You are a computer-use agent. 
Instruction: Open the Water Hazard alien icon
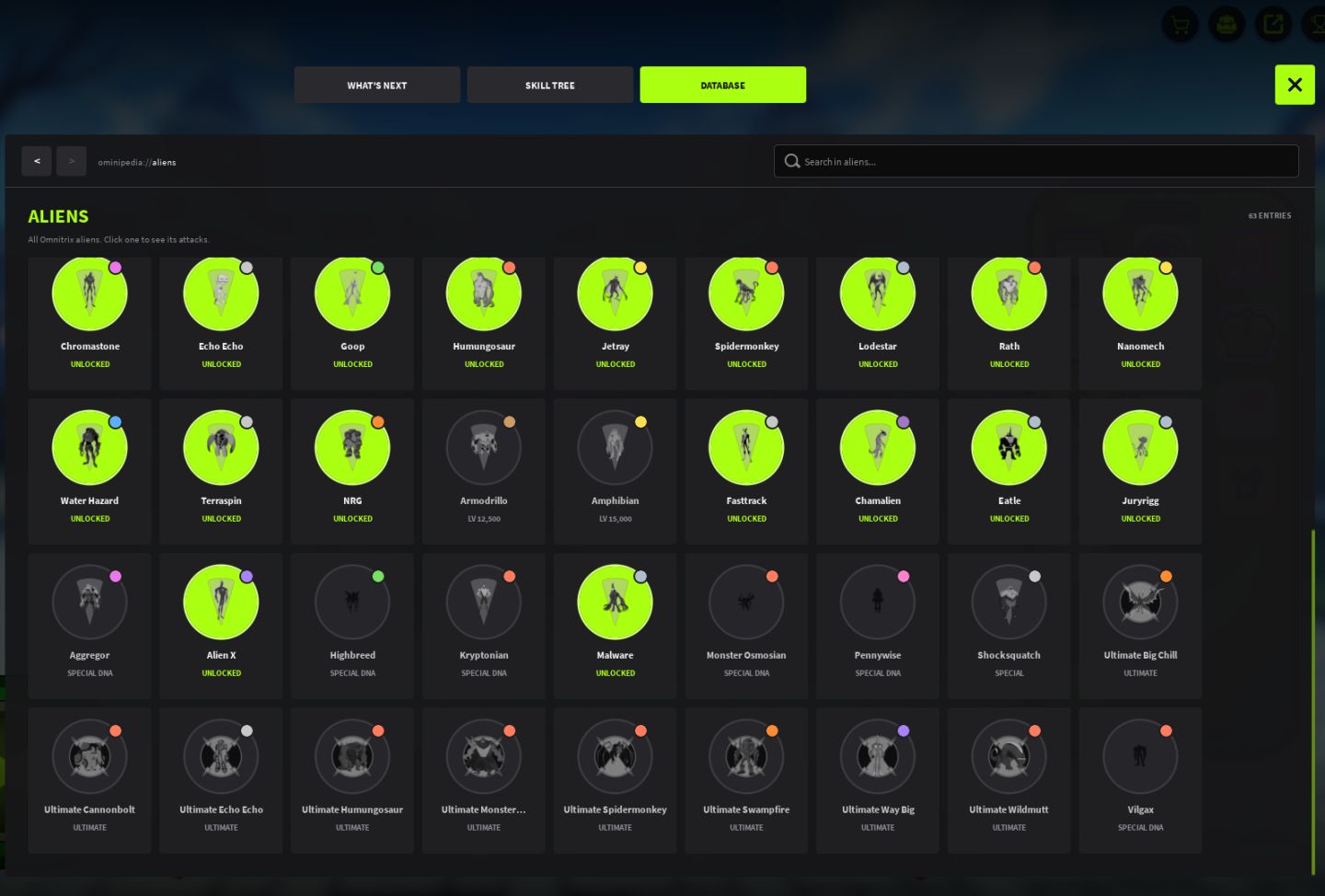point(89,447)
